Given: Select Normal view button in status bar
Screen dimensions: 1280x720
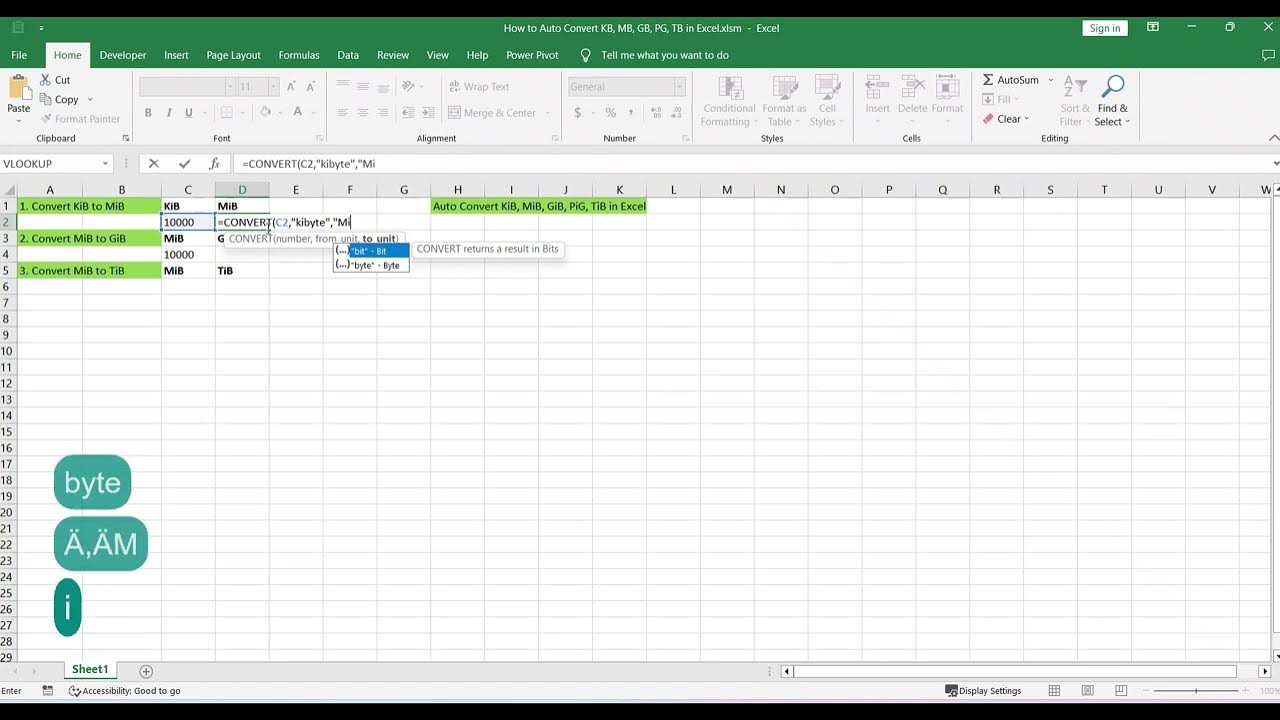Looking at the screenshot, I should point(1054,691).
